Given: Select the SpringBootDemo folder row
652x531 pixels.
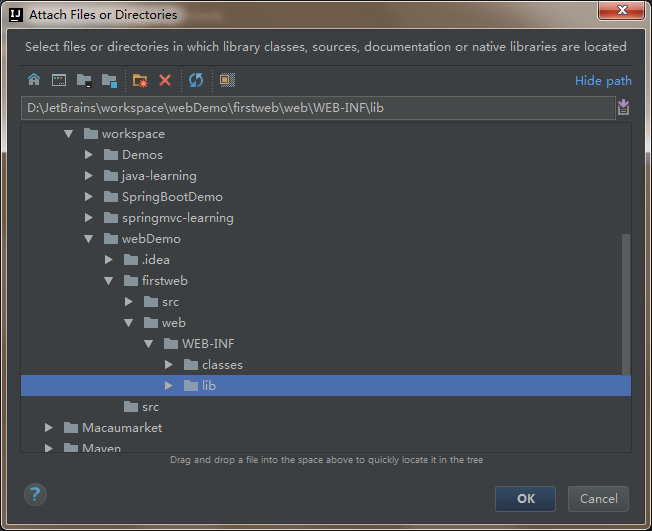Looking at the screenshot, I should (x=326, y=197).
